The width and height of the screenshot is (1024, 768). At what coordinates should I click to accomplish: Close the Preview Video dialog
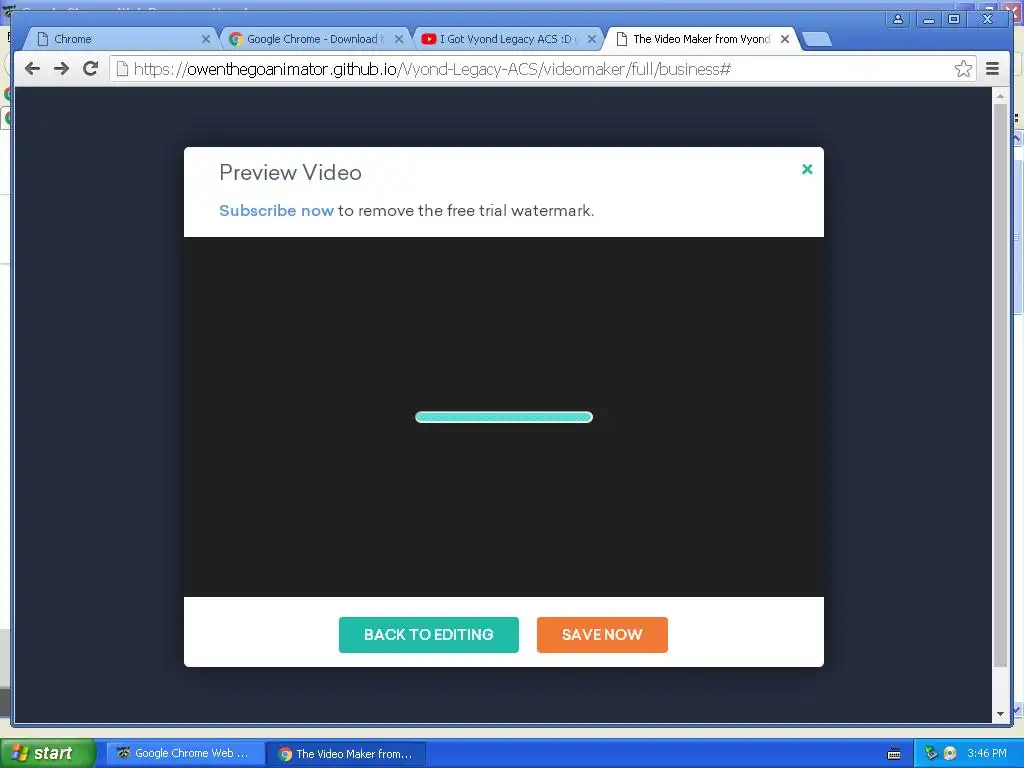807,169
